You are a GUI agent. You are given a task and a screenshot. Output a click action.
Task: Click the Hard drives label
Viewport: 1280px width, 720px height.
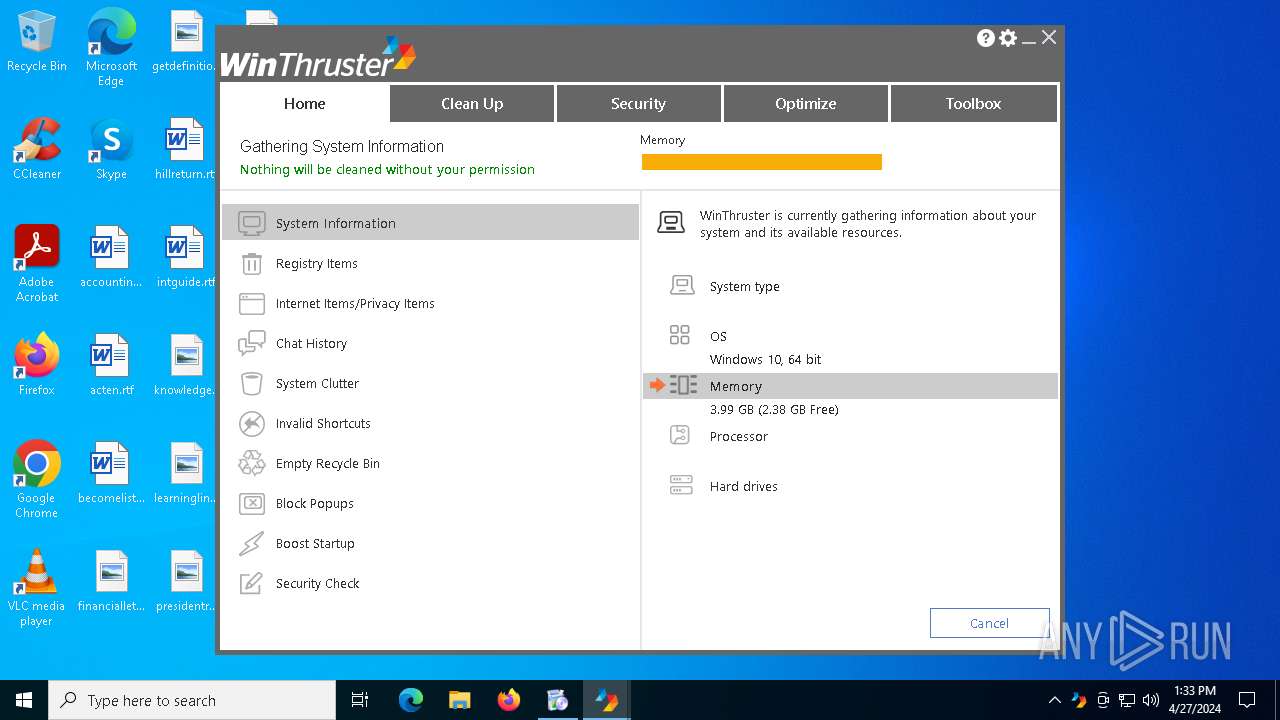[743, 486]
